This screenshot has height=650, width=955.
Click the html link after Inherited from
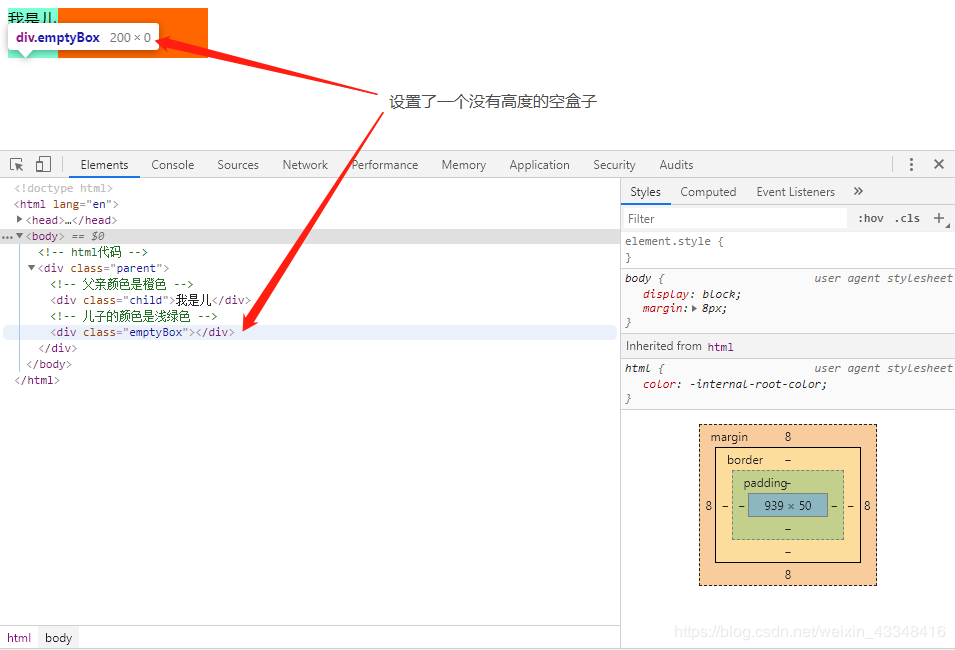tap(720, 347)
